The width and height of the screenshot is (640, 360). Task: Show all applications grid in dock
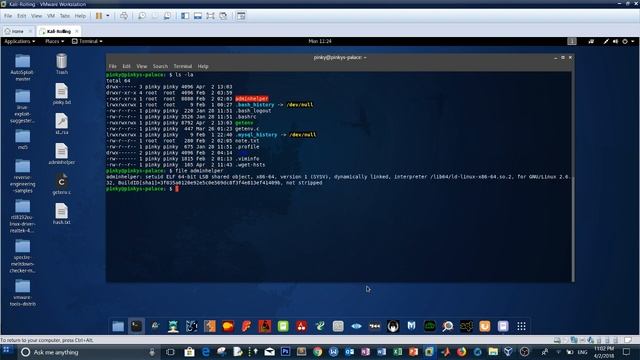[x=521, y=326]
